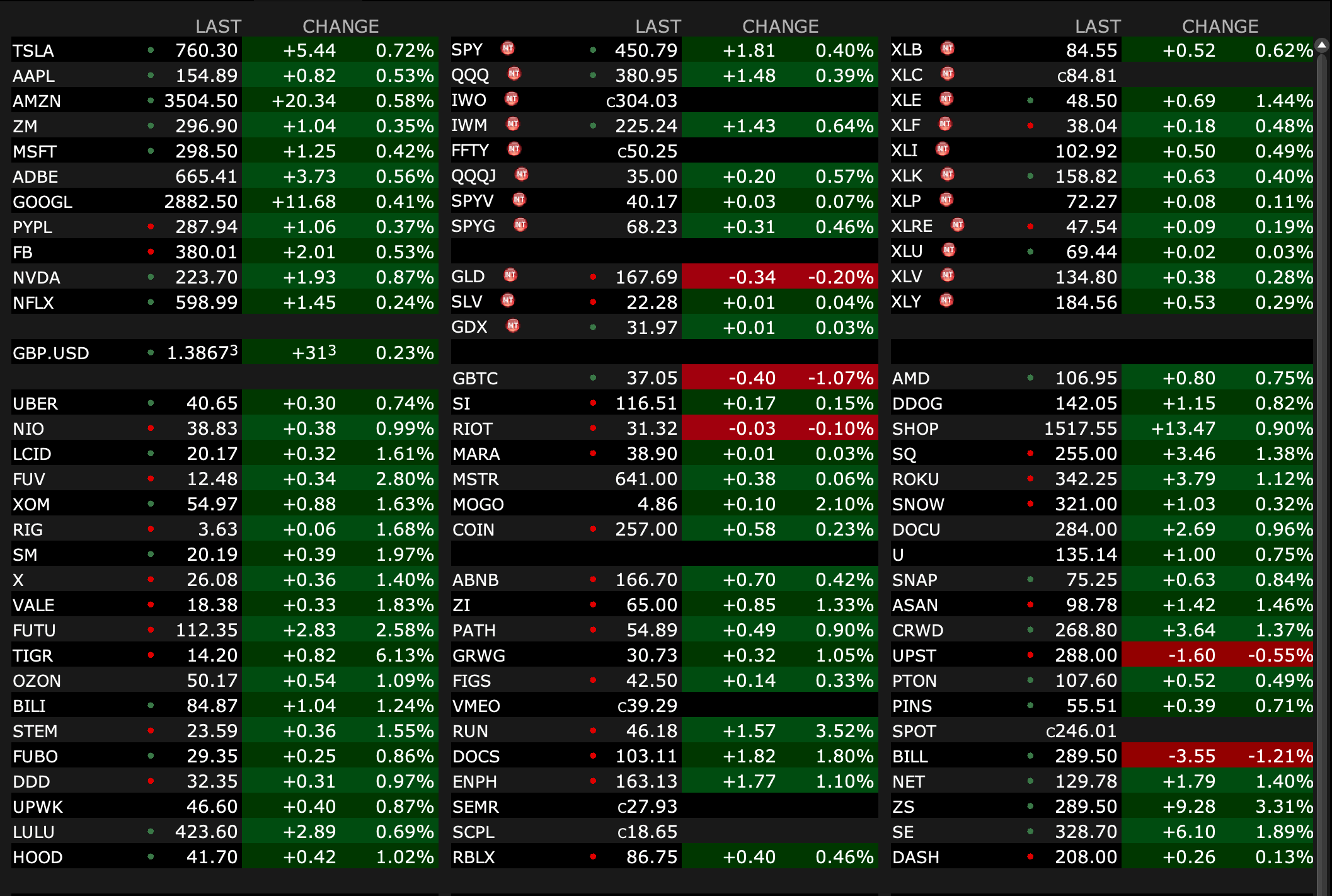The height and width of the screenshot is (896, 1332).
Task: Click the NT icon beside SPY
Action: [x=508, y=49]
